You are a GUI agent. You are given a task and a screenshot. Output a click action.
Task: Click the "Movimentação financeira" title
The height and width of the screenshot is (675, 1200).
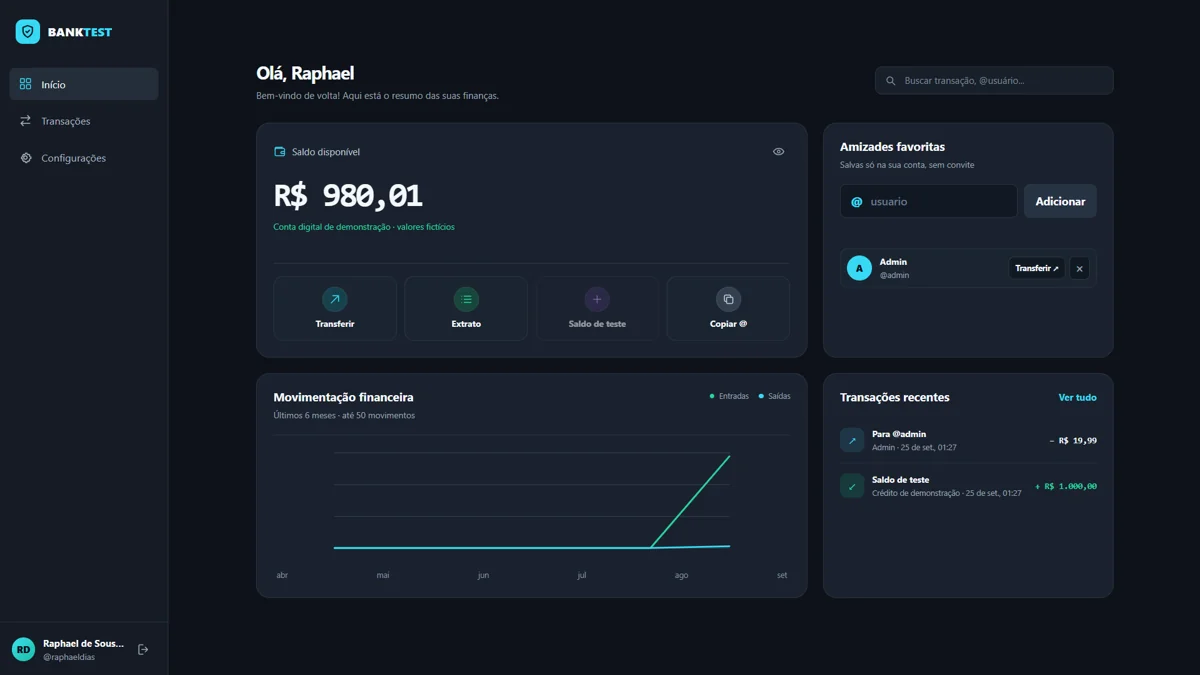(343, 397)
